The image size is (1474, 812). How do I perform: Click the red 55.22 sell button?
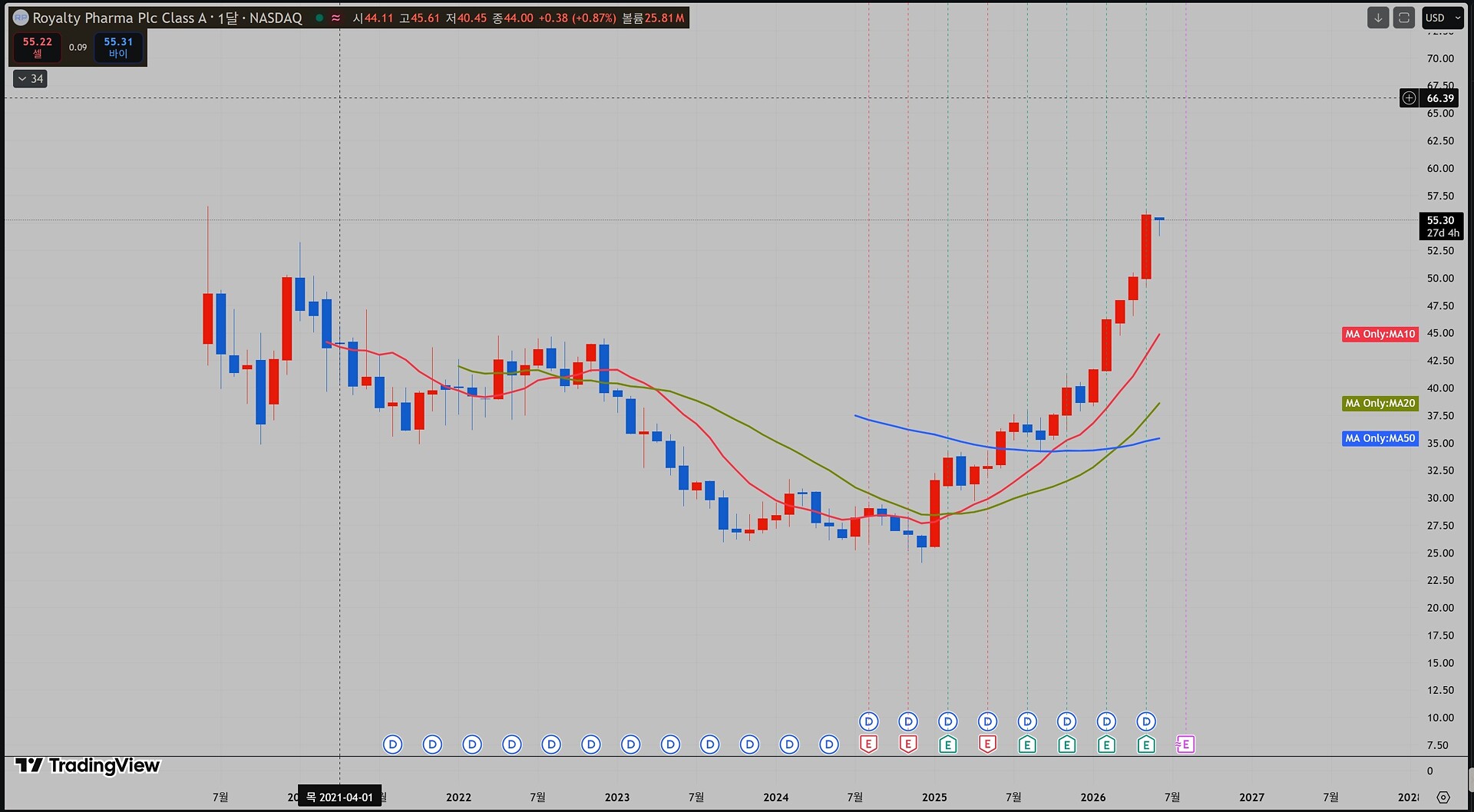click(x=38, y=48)
